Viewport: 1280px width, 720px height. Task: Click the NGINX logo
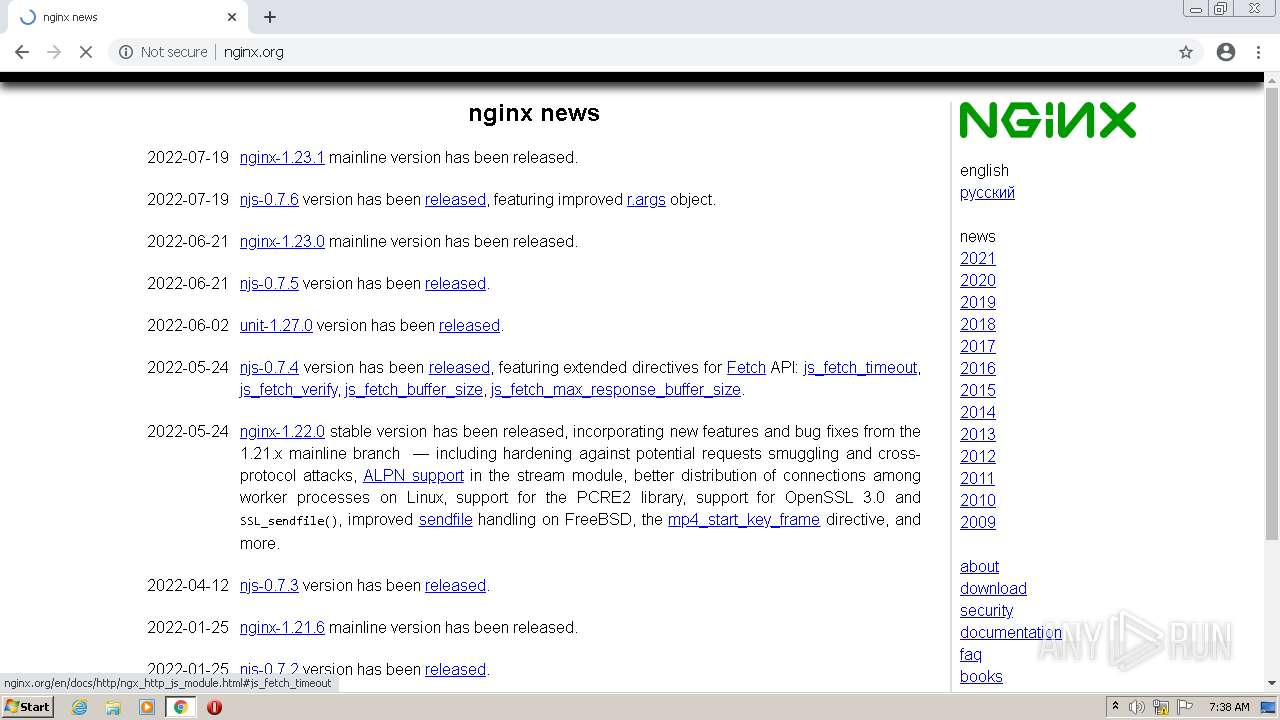[x=1047, y=120]
